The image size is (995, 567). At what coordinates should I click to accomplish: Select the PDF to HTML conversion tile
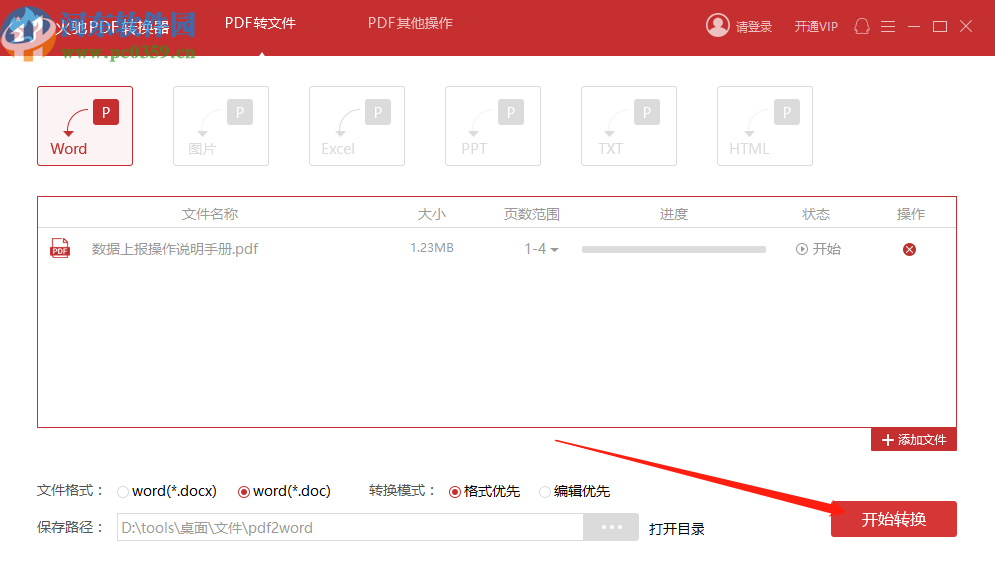click(x=765, y=126)
